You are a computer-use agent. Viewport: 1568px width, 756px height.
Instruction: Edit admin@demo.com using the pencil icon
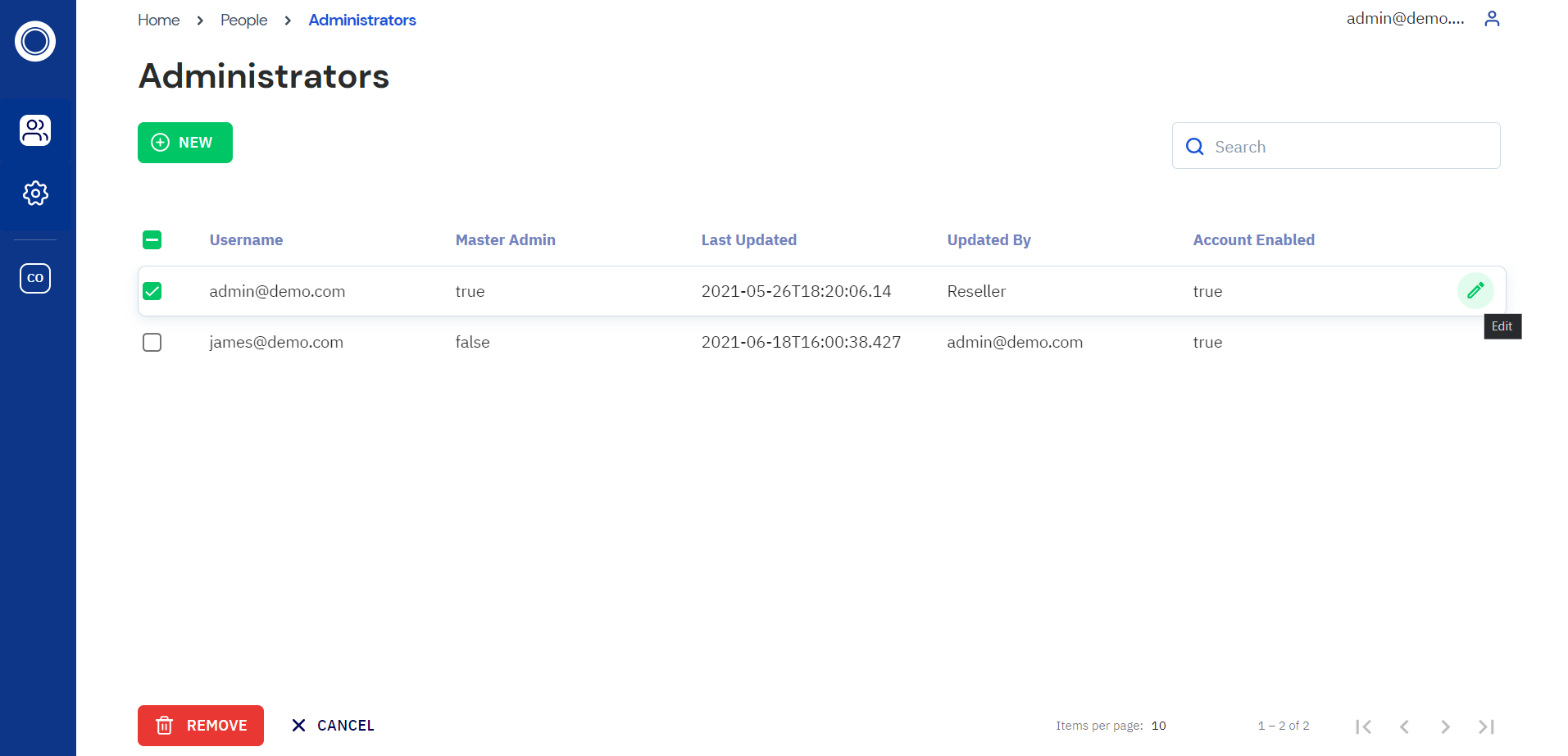pos(1475,290)
